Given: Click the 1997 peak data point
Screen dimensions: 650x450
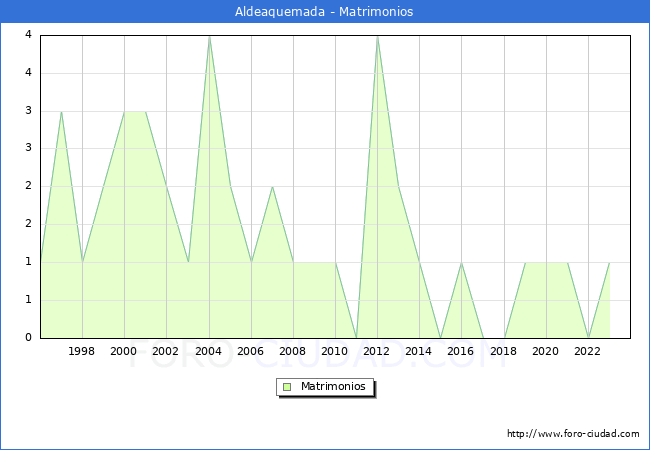Looking at the screenshot, I should pos(61,111).
